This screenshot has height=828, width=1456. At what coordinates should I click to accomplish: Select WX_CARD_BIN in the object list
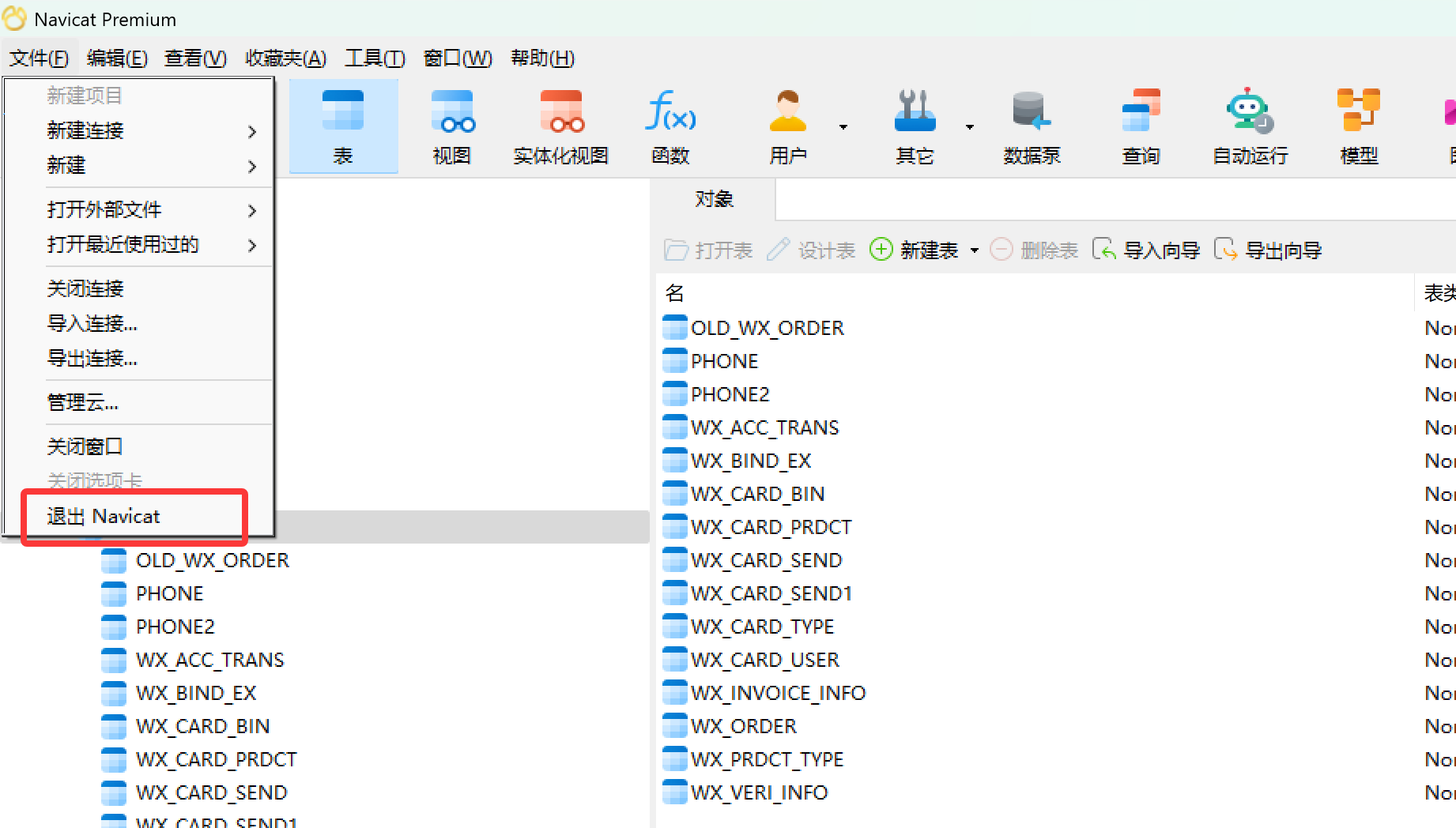744,494
